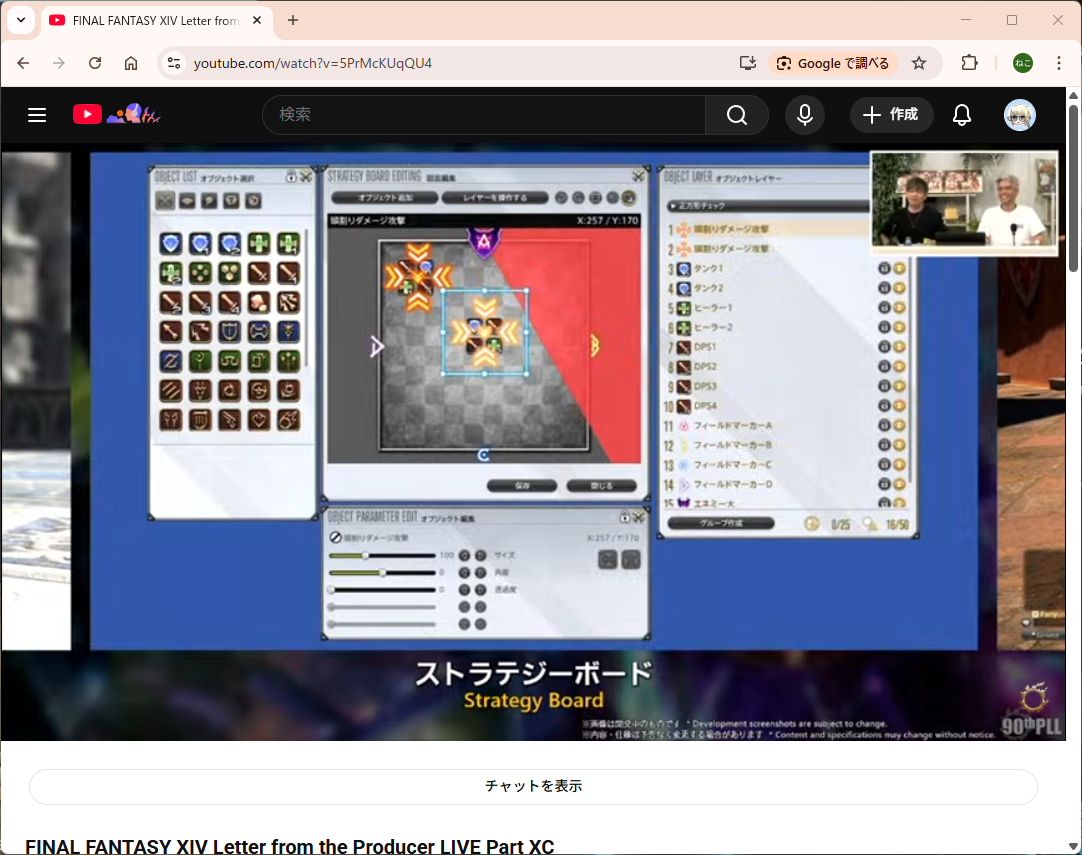Select the FINAL FANTASY XIV Letter tab
1082x855 pixels.
(150, 20)
